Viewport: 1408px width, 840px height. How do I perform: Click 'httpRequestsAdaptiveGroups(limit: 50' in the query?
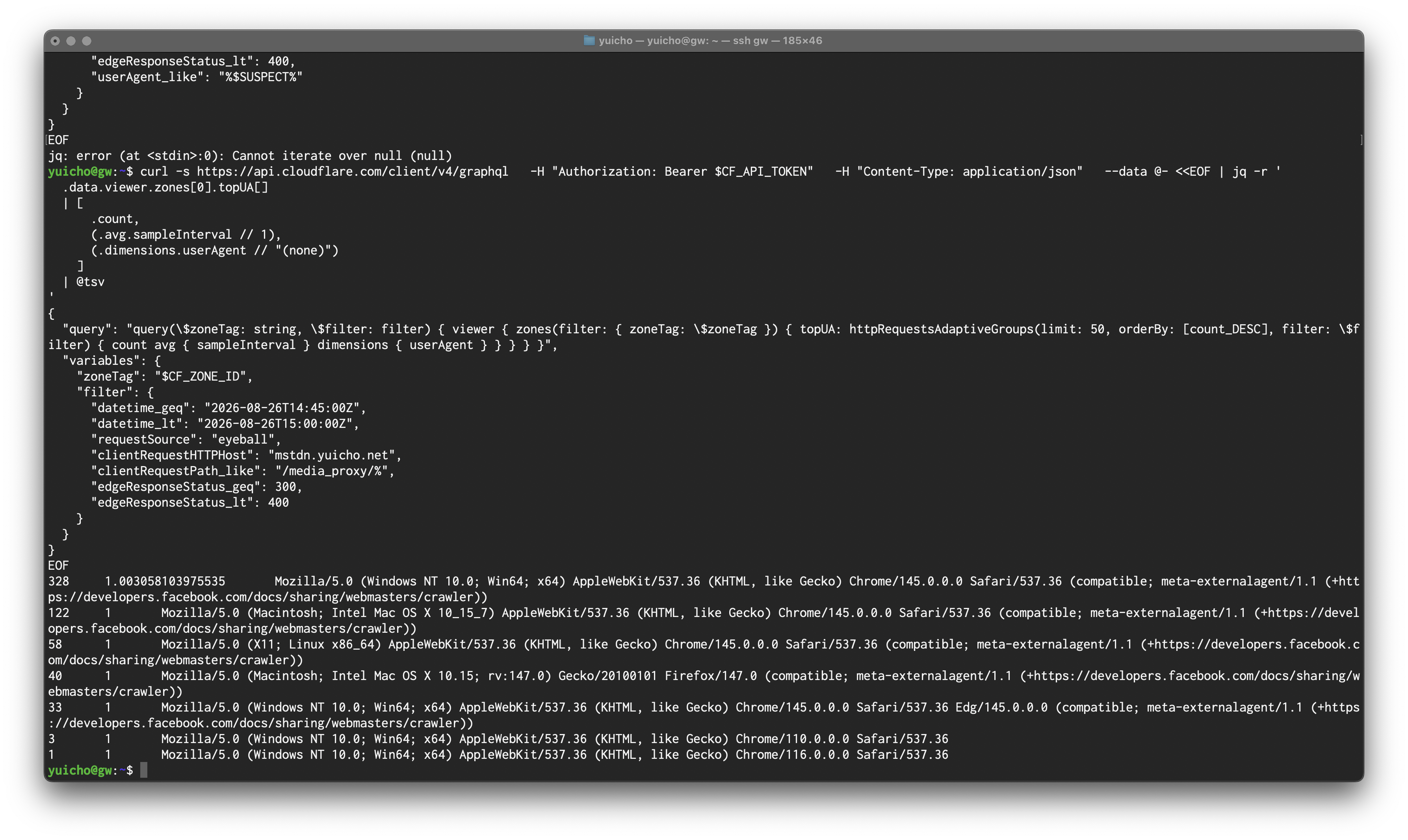click(976, 329)
